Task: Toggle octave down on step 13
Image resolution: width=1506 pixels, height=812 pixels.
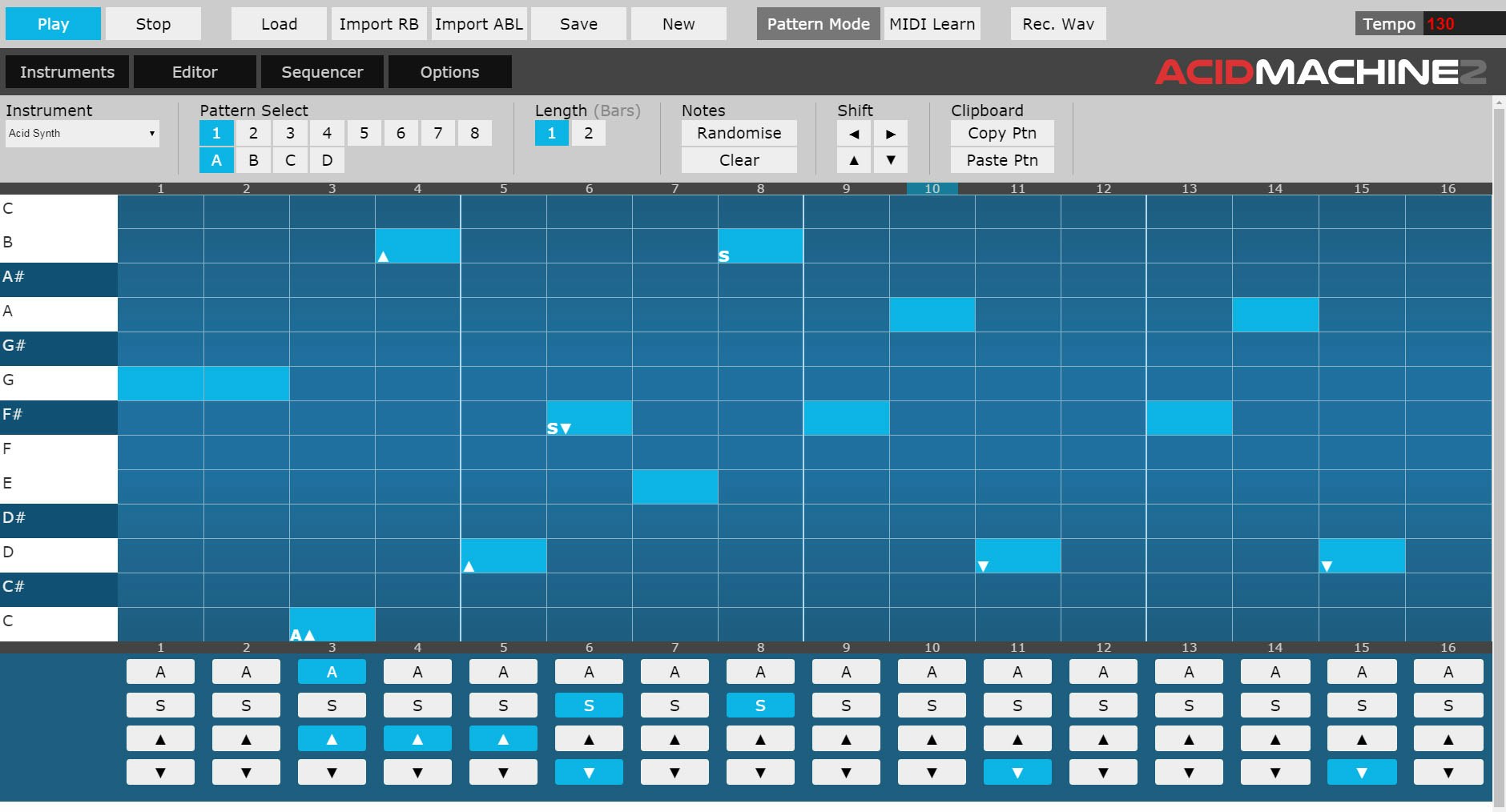Action: coord(1189,773)
